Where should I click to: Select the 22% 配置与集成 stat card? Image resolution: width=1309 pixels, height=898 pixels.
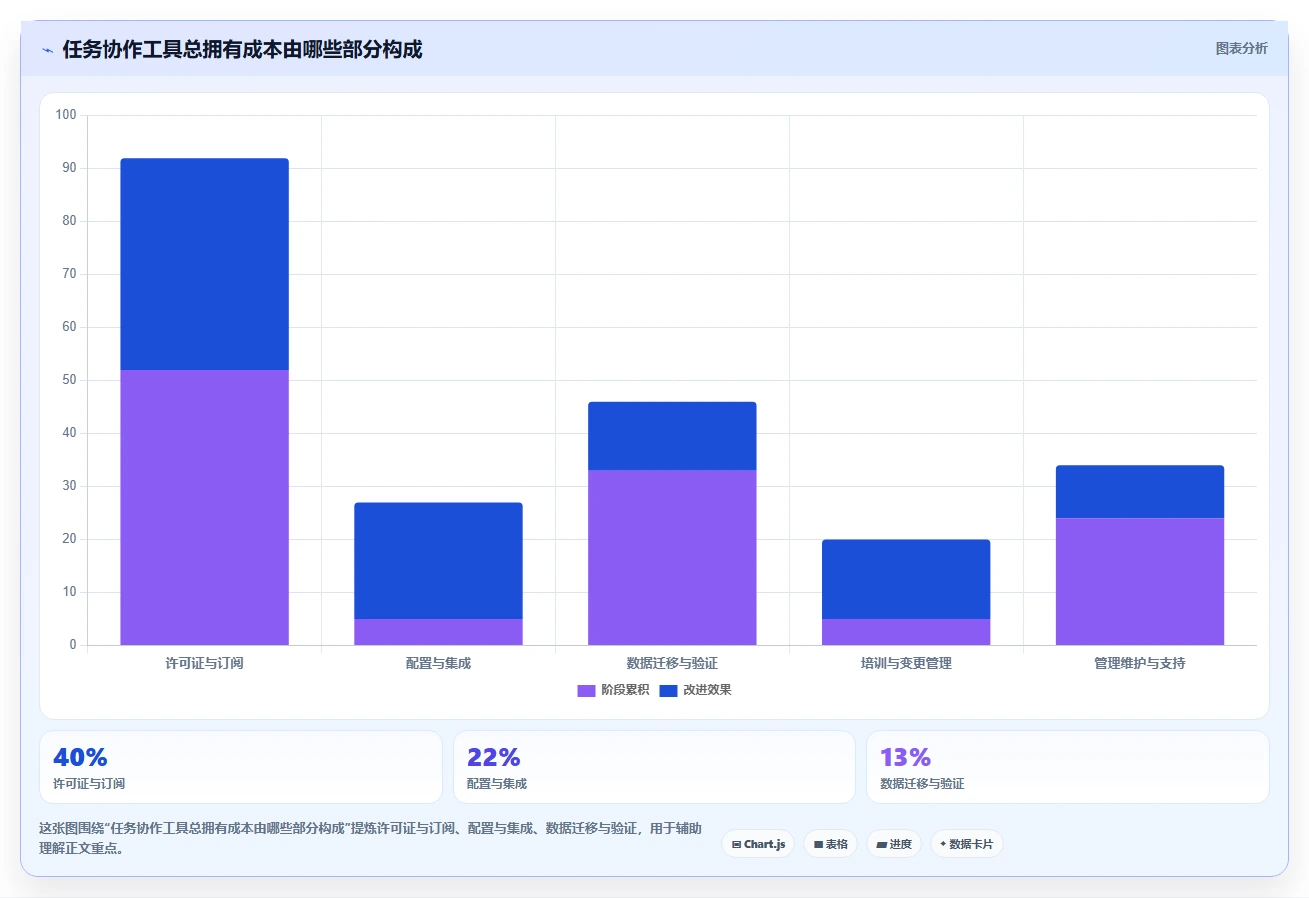[655, 767]
